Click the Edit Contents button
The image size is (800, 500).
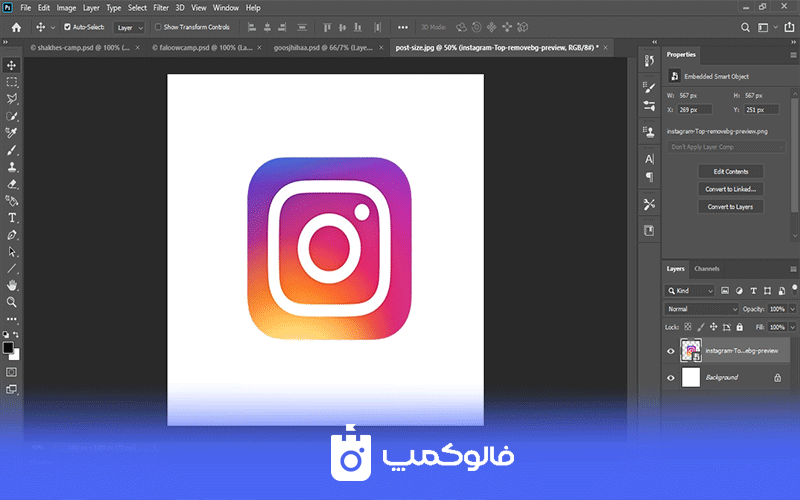[x=731, y=171]
